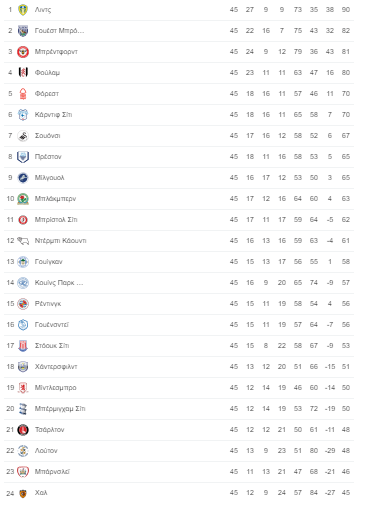Image resolution: width=368 pixels, height=505 pixels.
Task: Click the Λιντς club crest
Action: click(x=23, y=10)
